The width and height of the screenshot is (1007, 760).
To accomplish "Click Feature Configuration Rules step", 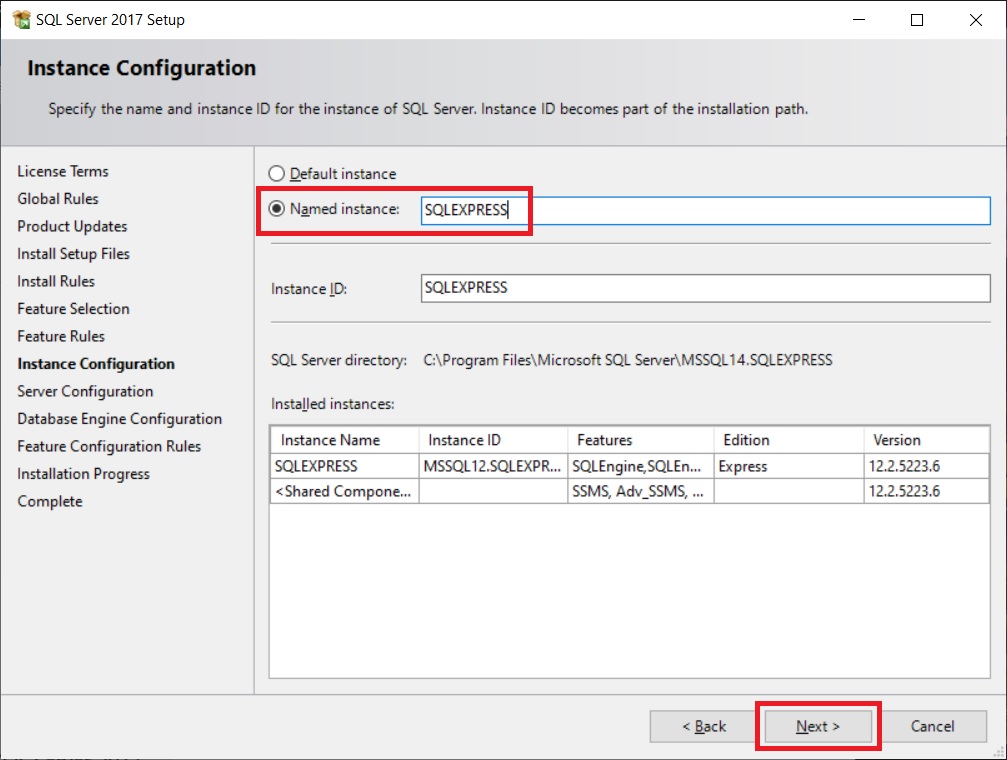I will pyautogui.click(x=109, y=446).
